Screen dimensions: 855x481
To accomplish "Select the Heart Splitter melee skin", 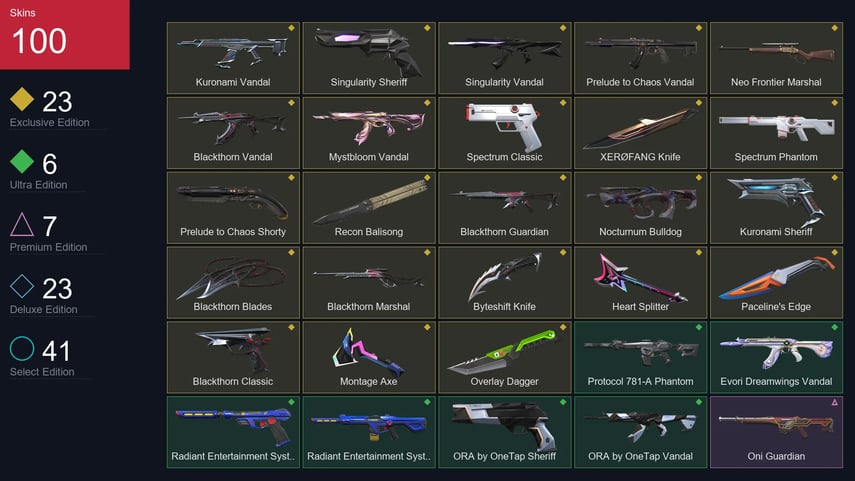I will click(x=641, y=282).
